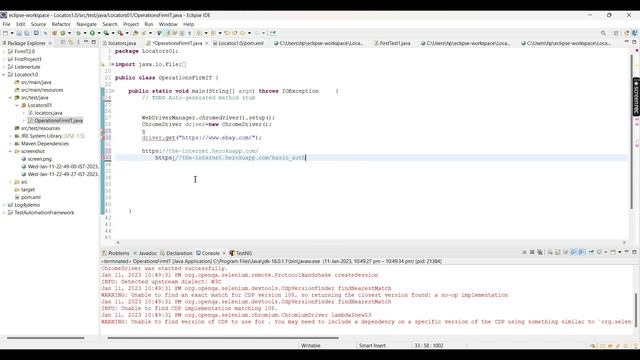Expand the Log4jdemo project
This screenshot has width=640, height=360.
4,205
